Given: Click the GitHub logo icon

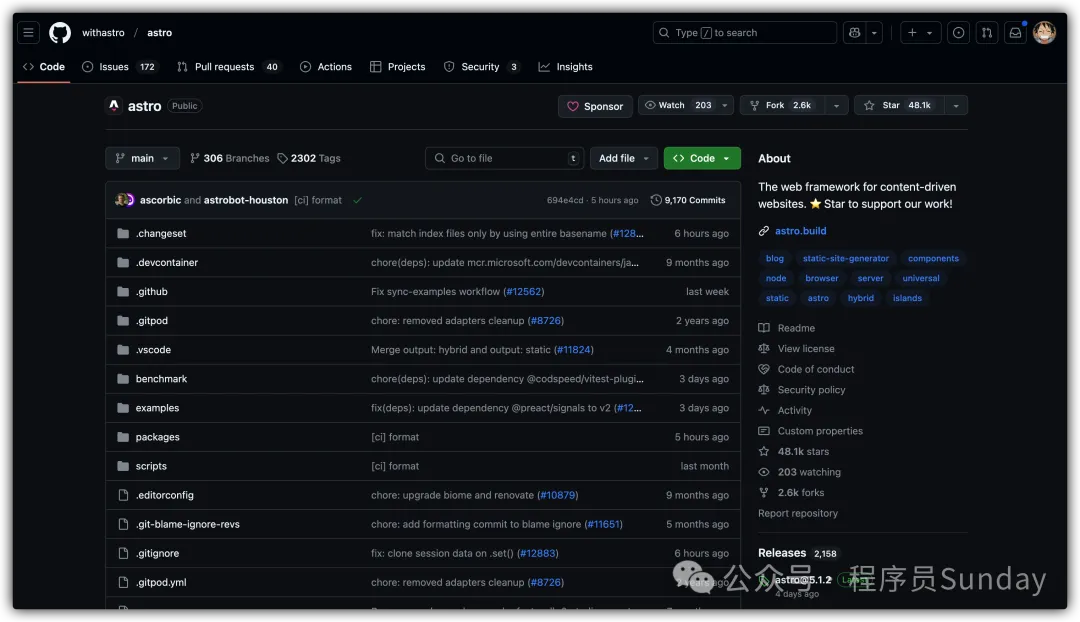Looking at the screenshot, I should [x=60, y=33].
